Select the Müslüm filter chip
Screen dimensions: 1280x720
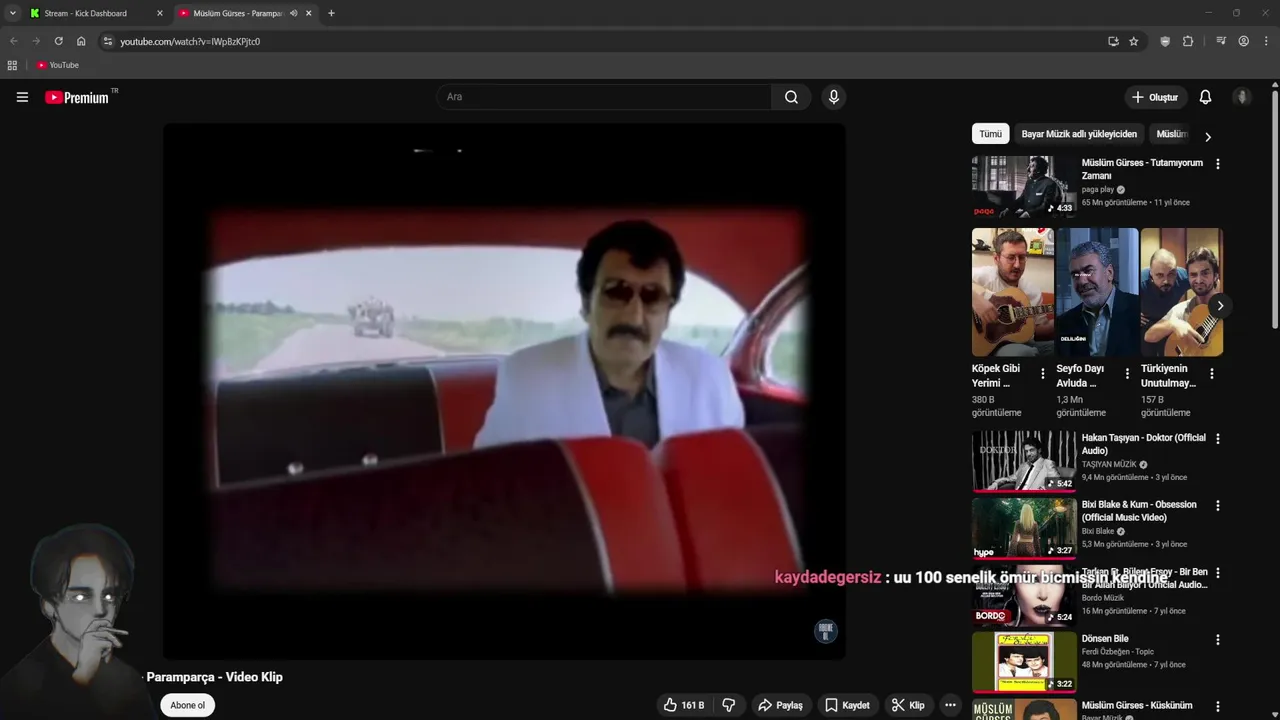1171,134
